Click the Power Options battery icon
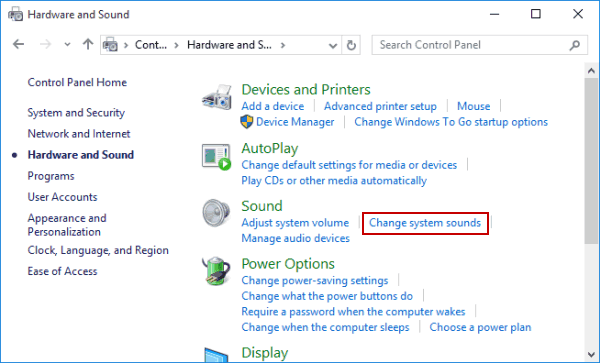Image resolution: width=600 pixels, height=363 pixels. tap(217, 271)
